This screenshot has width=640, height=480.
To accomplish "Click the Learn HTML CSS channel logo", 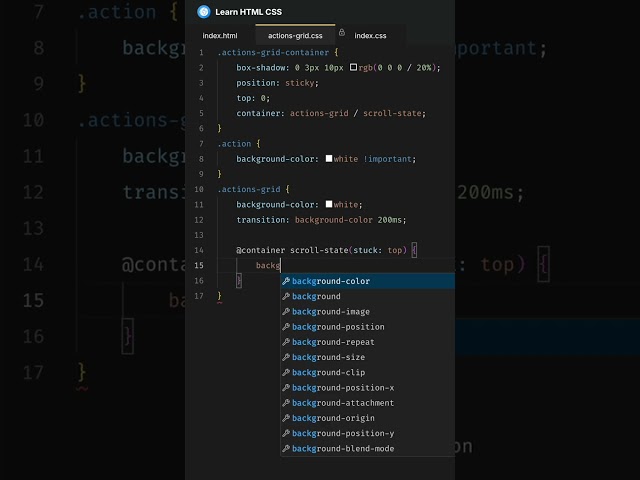I will click(204, 12).
